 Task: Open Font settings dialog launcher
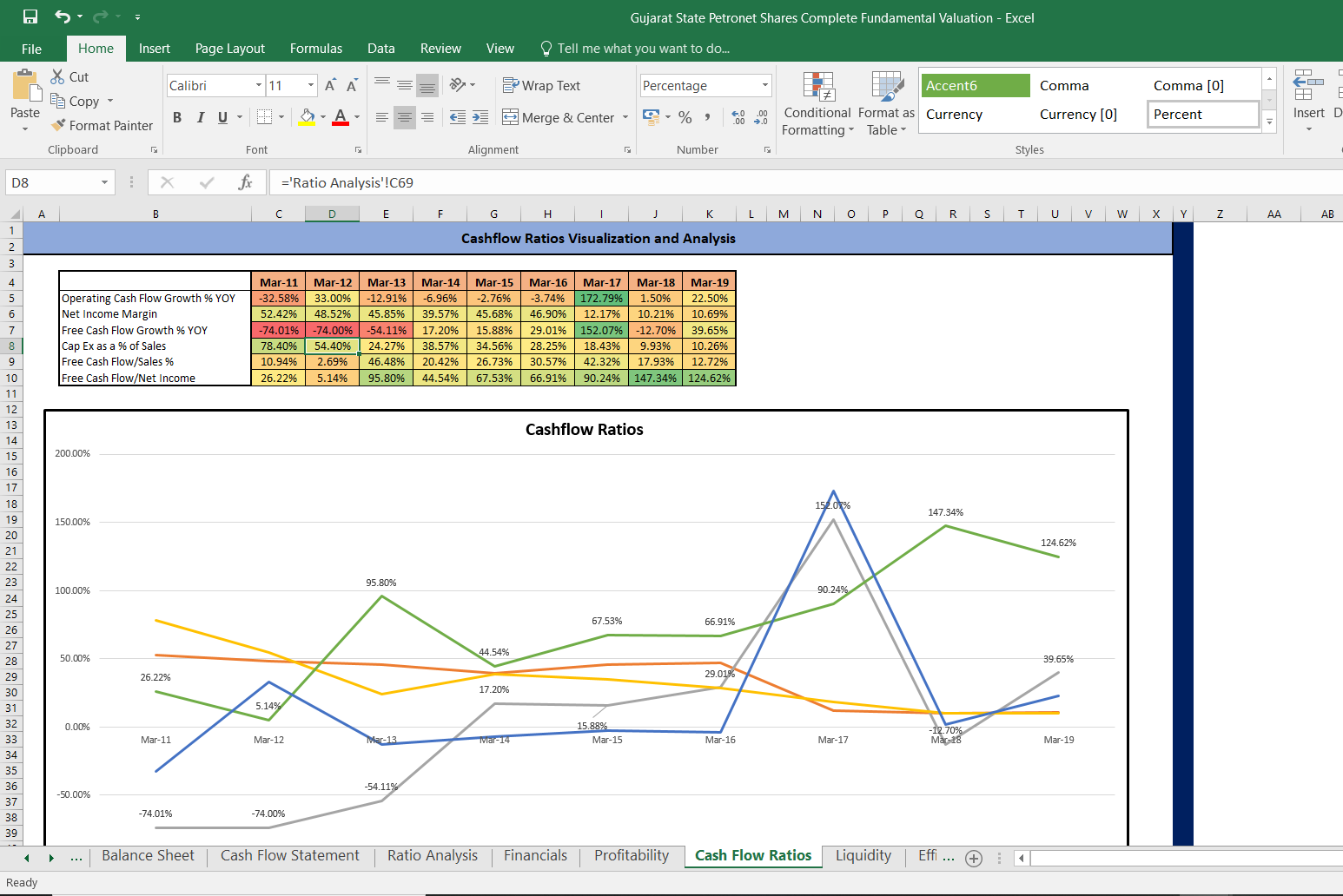pyautogui.click(x=358, y=150)
